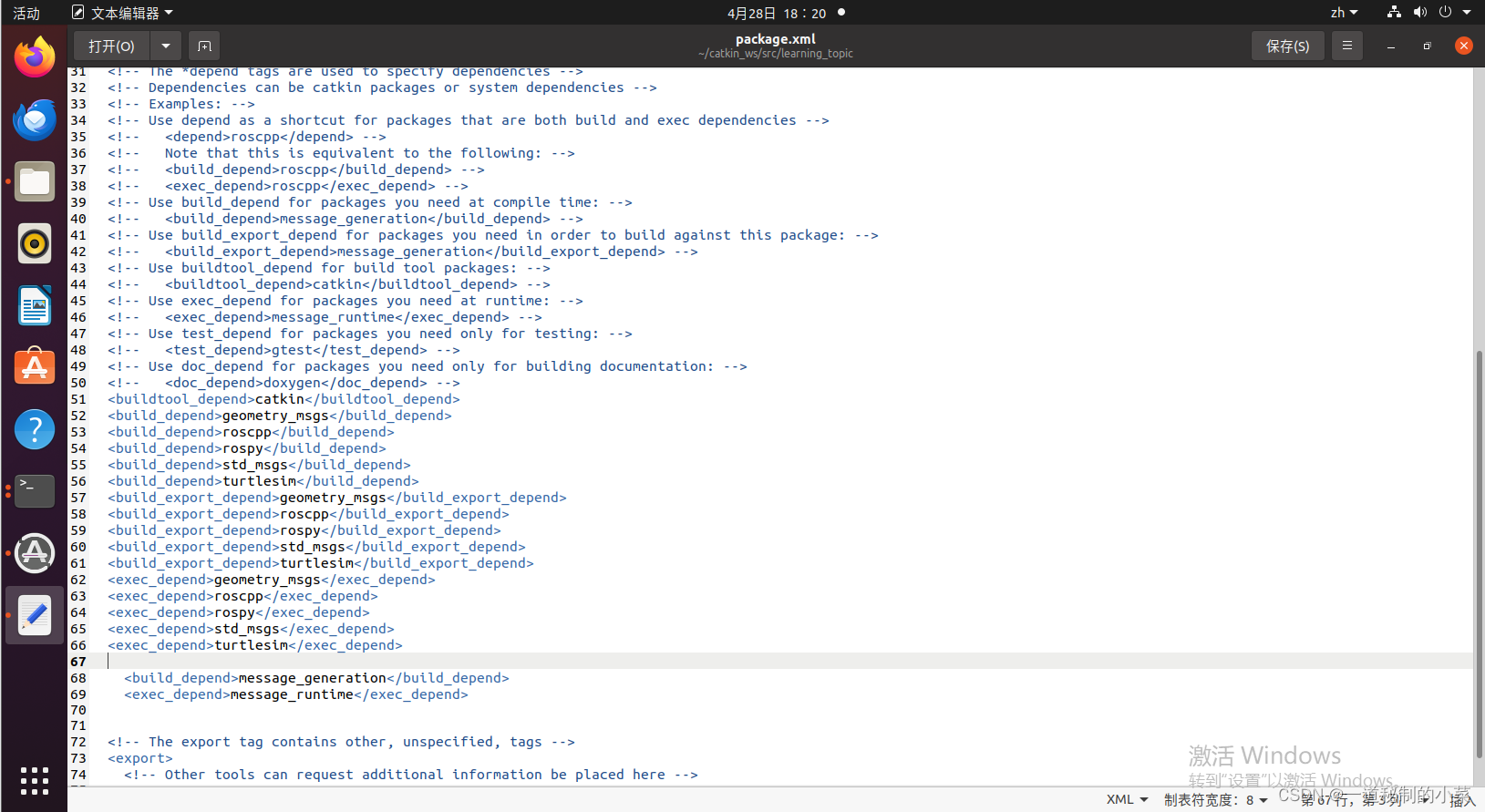Click 'turtlesim' in build_export_depend line 61
1485x812 pixels.
pos(316,563)
